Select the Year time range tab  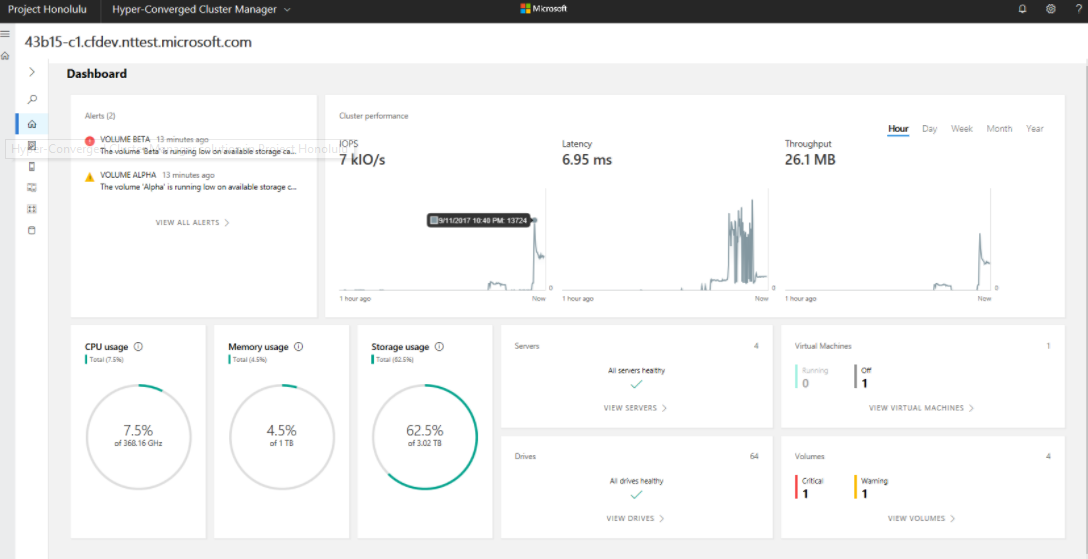[1035, 129]
